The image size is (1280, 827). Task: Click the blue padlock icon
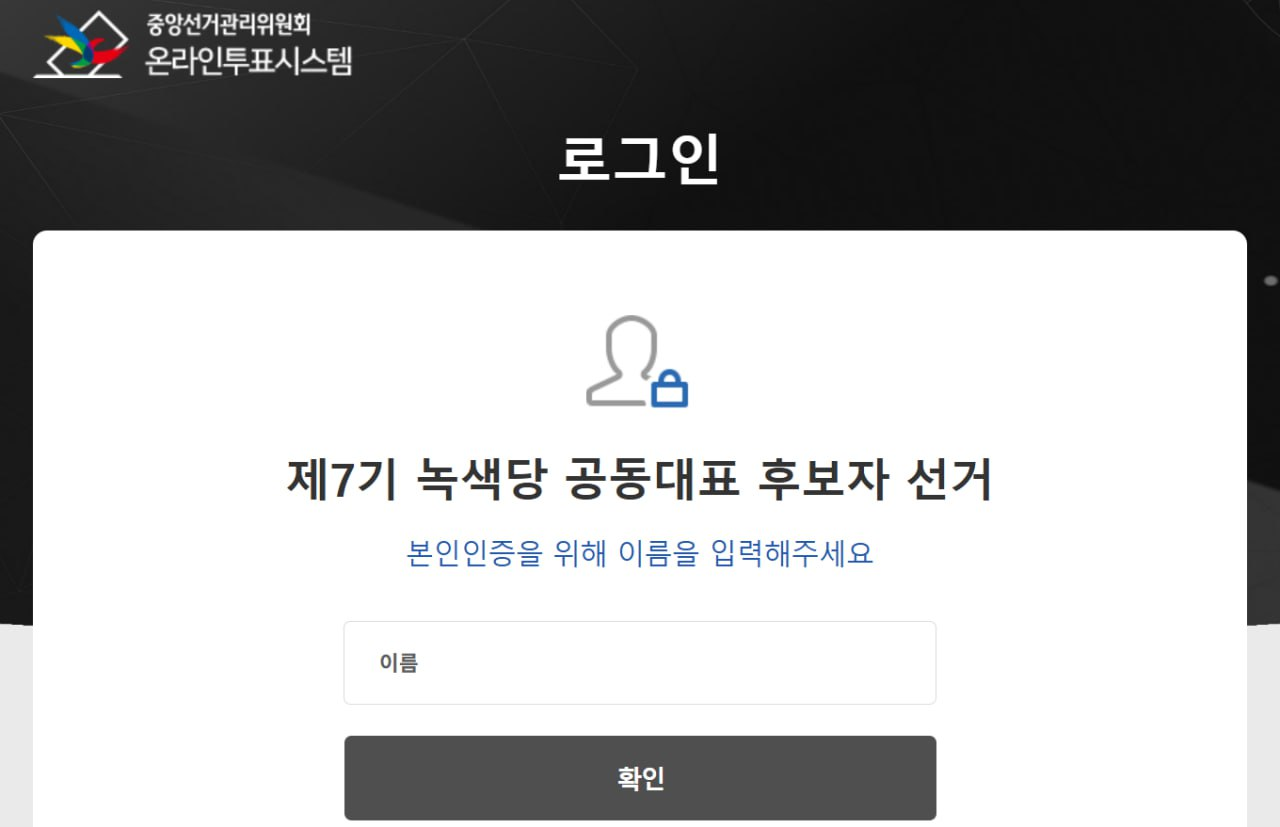(x=669, y=388)
